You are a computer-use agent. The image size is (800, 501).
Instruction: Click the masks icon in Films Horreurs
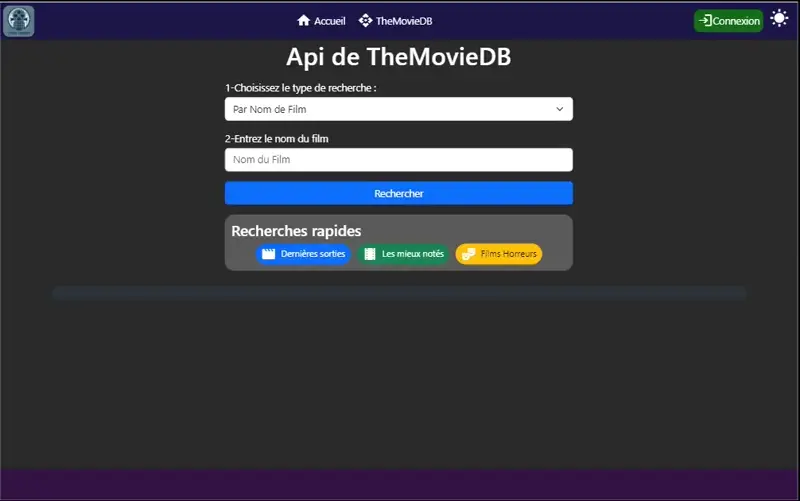[468, 254]
